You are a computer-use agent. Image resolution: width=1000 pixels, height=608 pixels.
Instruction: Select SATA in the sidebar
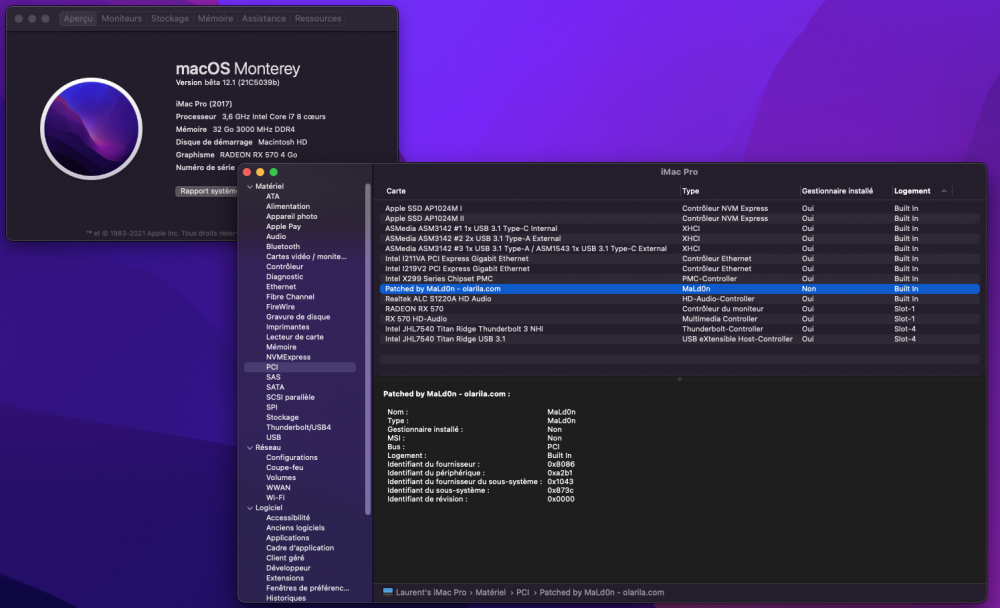point(275,387)
